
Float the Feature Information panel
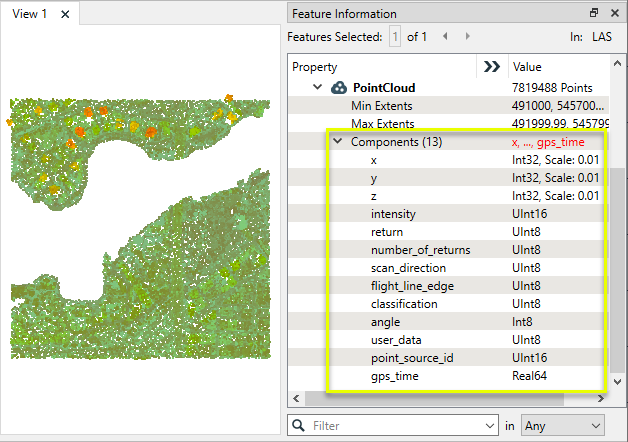point(594,13)
